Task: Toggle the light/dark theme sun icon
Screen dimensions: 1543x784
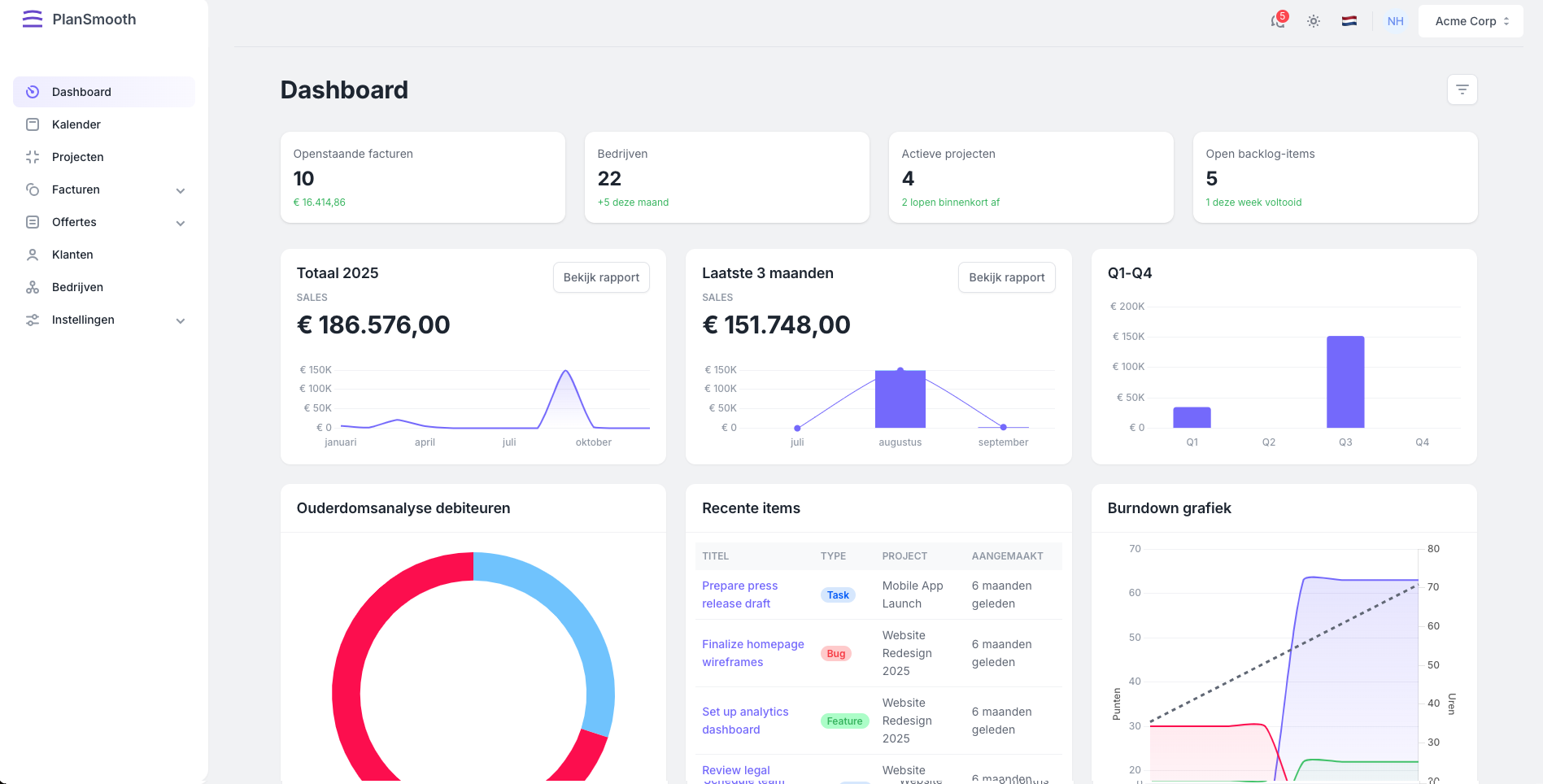Action: (1314, 21)
